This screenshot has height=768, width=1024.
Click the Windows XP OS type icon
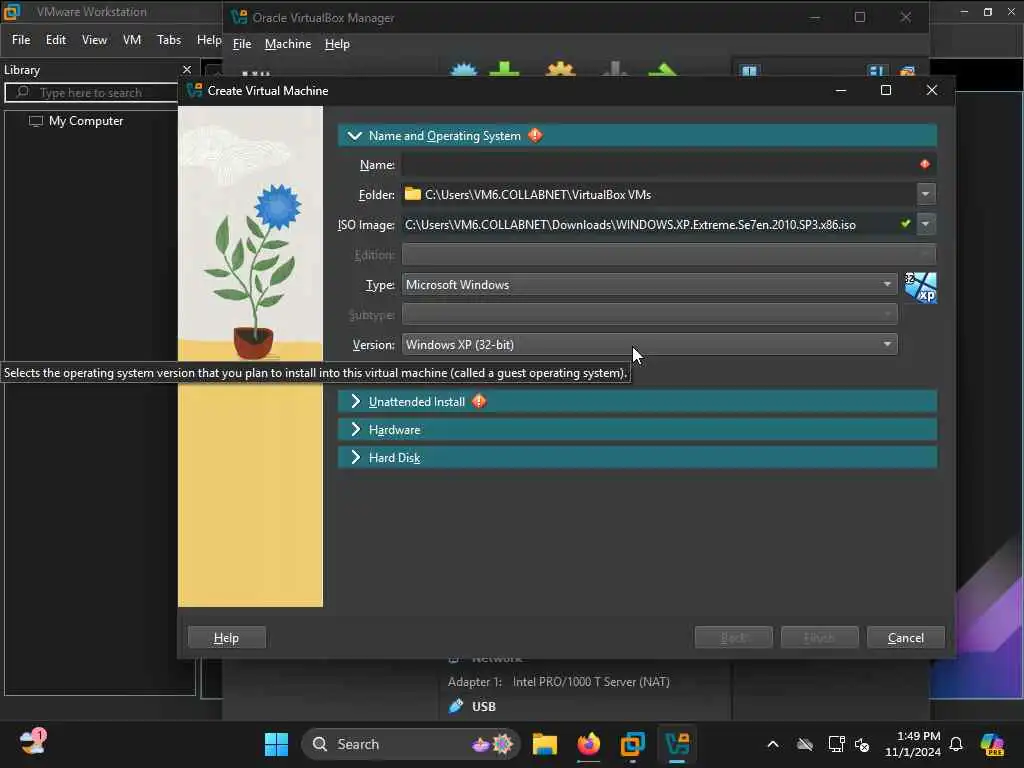click(920, 287)
